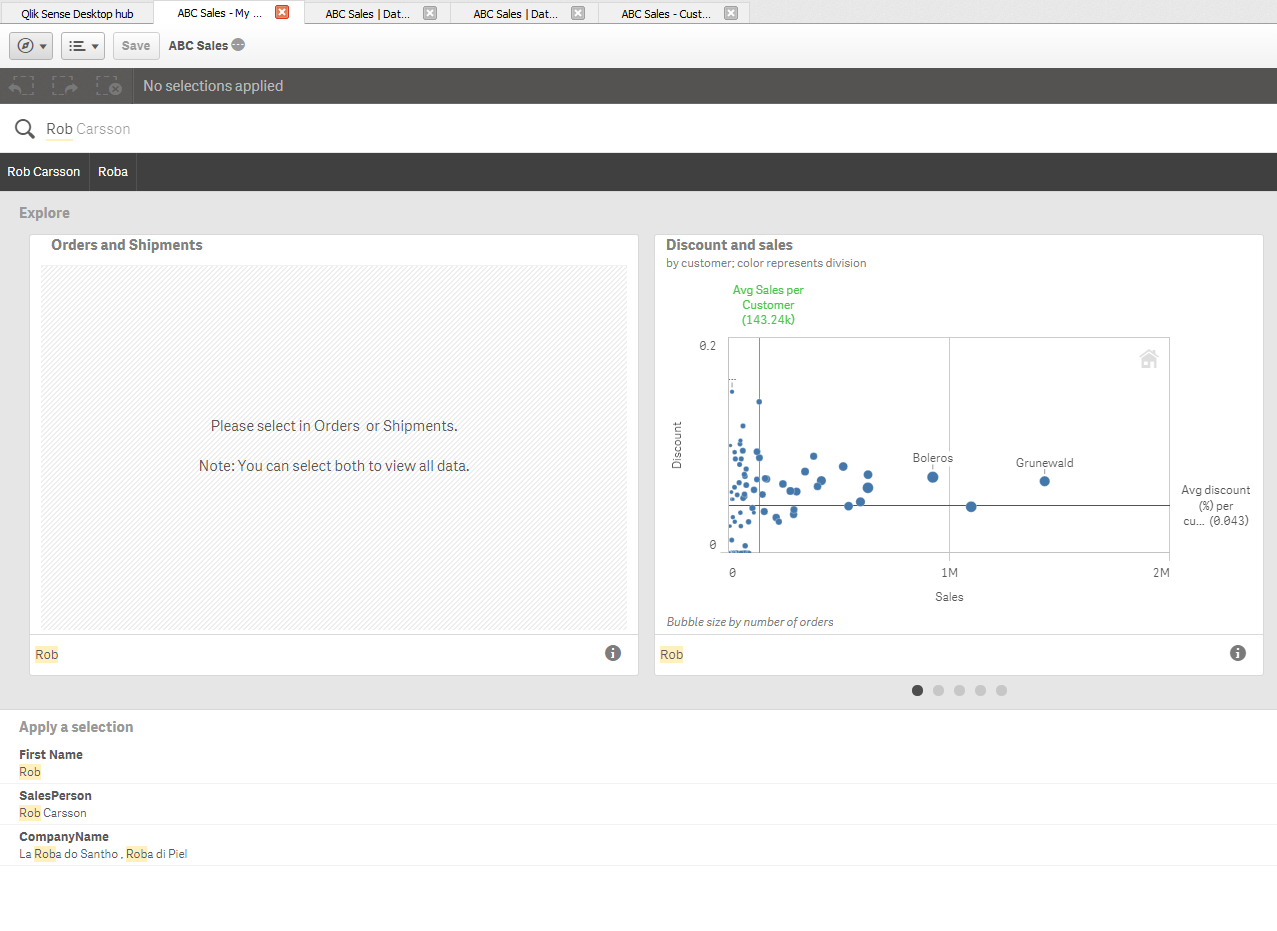The width and height of the screenshot is (1277, 931).
Task: Select the Grunewald bubble in scatter plot
Action: pyautogui.click(x=1044, y=481)
